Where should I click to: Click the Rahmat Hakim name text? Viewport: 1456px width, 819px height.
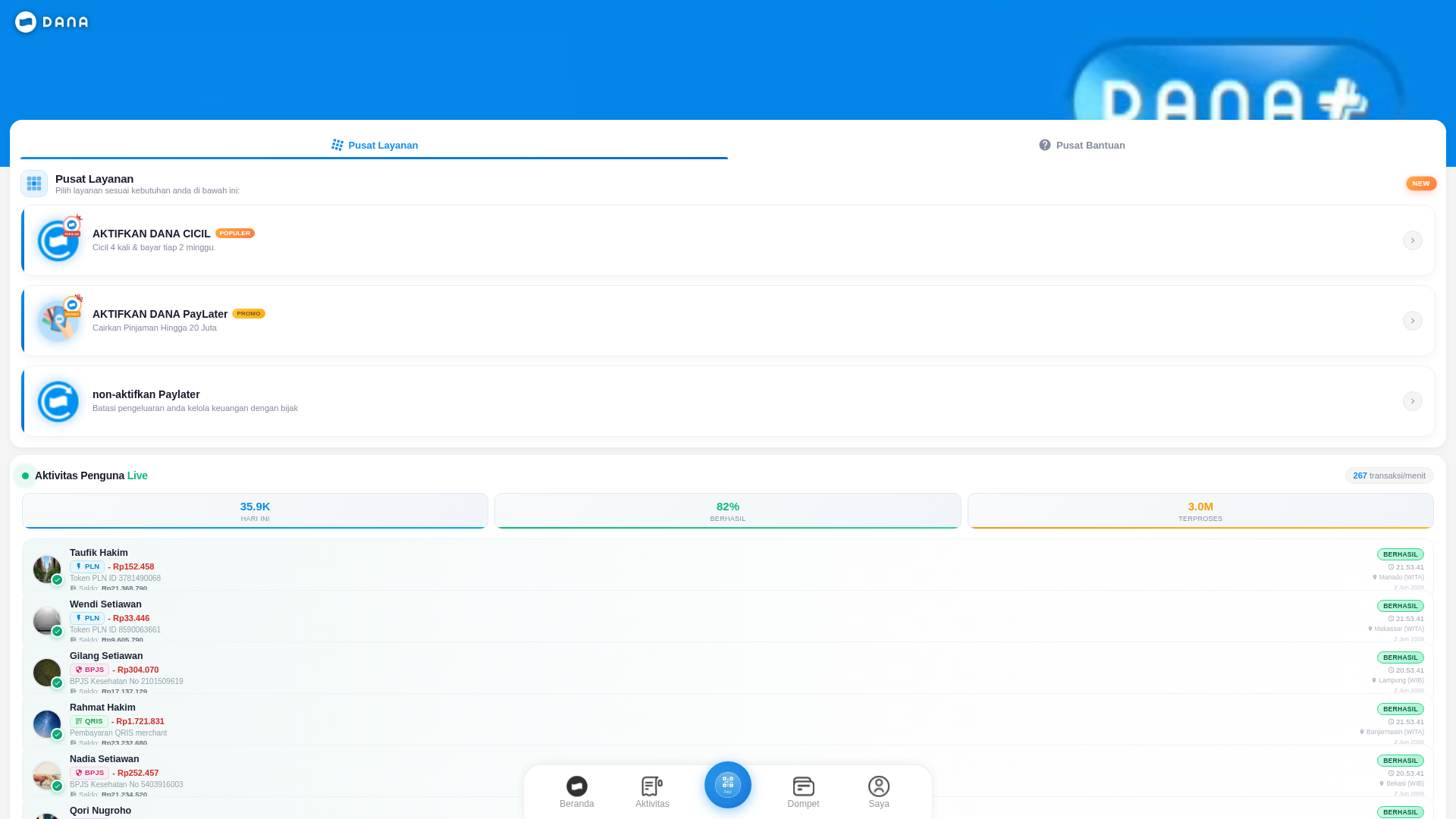[x=102, y=708]
